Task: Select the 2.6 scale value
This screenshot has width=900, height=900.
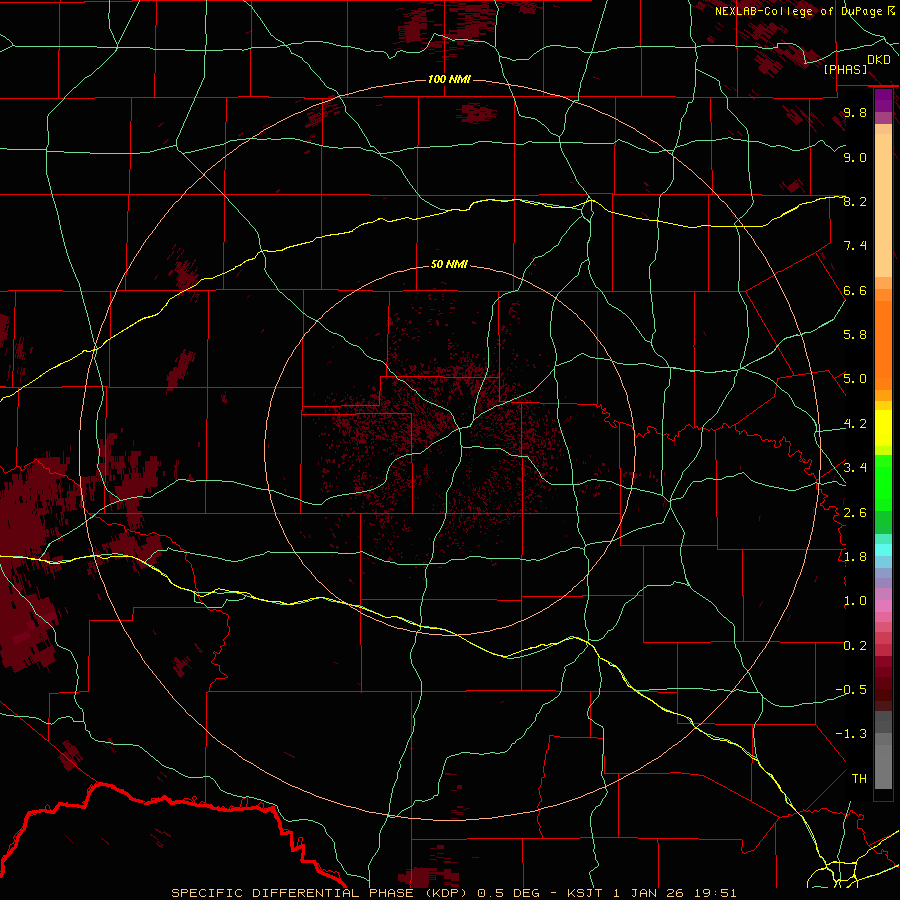Action: click(855, 513)
